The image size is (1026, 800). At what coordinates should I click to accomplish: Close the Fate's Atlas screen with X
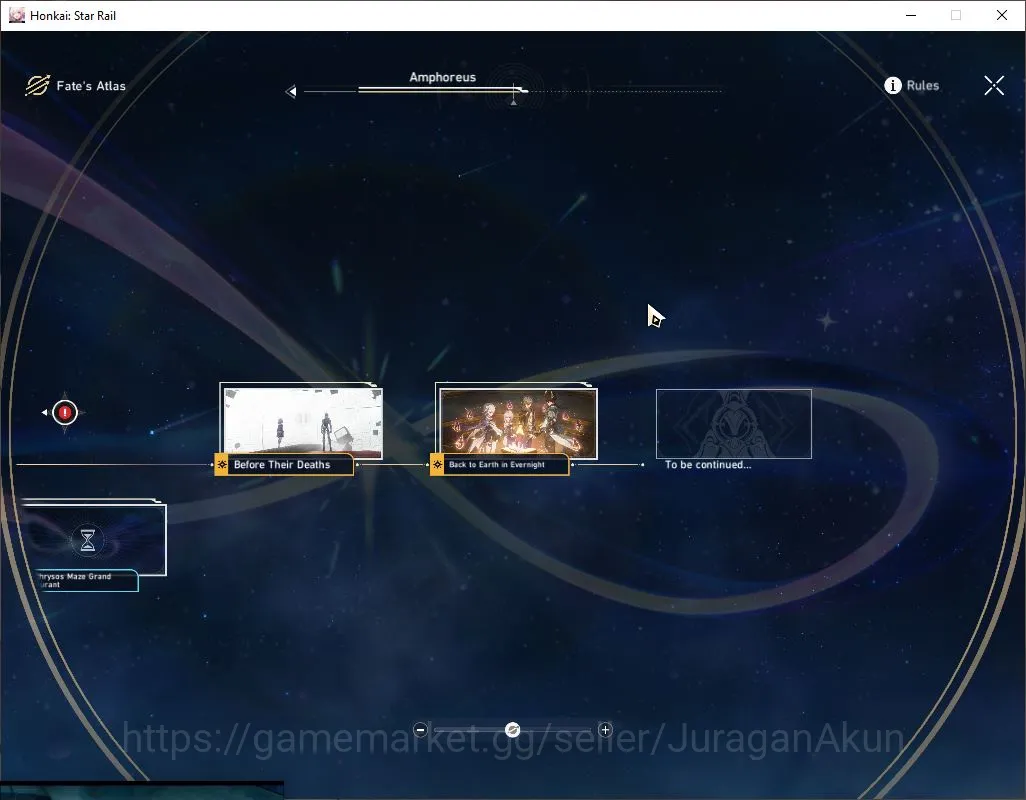(993, 85)
